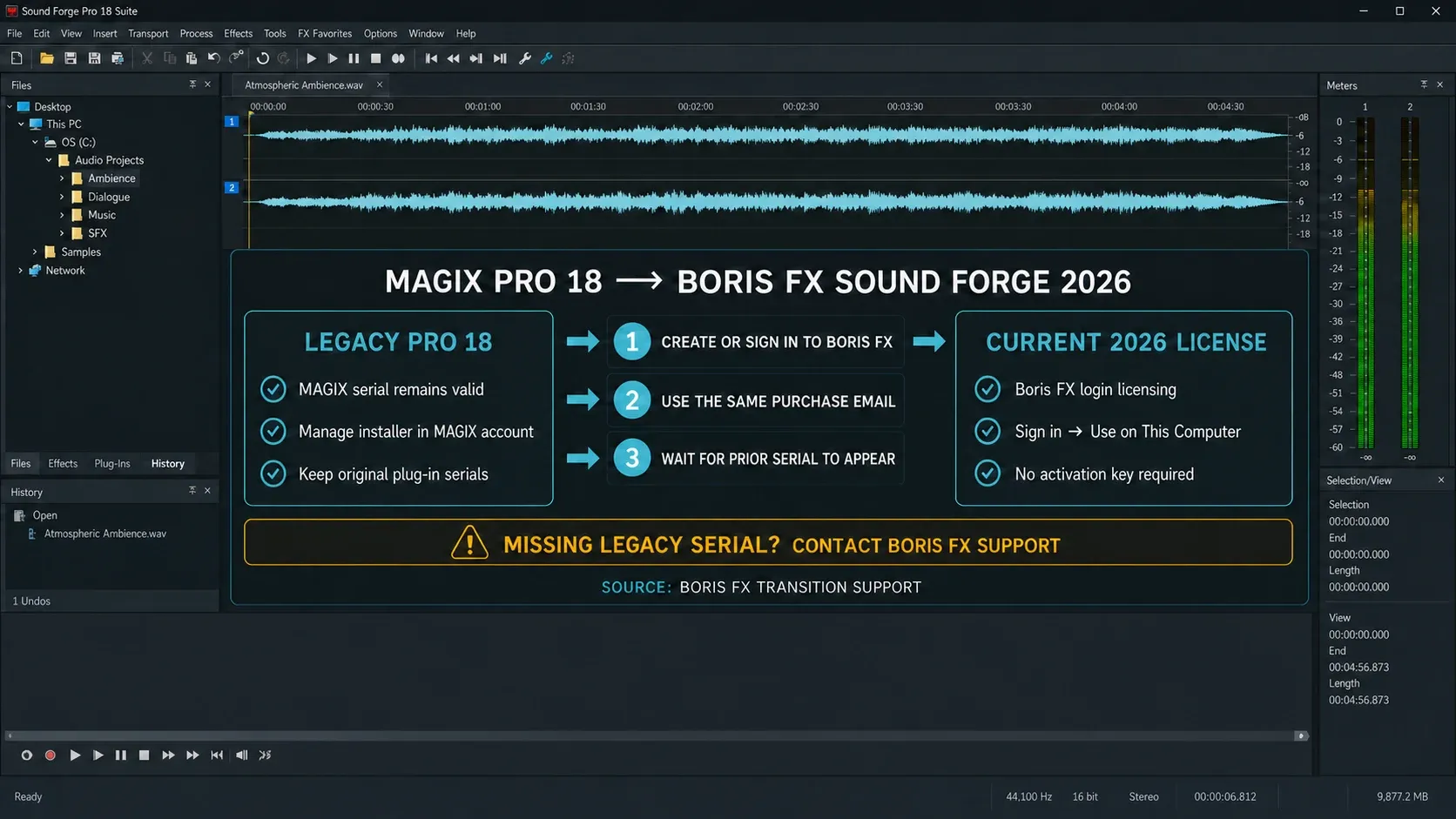
Task: Click the Sound Forge app icon in title bar
Action: pyautogui.click(x=12, y=10)
